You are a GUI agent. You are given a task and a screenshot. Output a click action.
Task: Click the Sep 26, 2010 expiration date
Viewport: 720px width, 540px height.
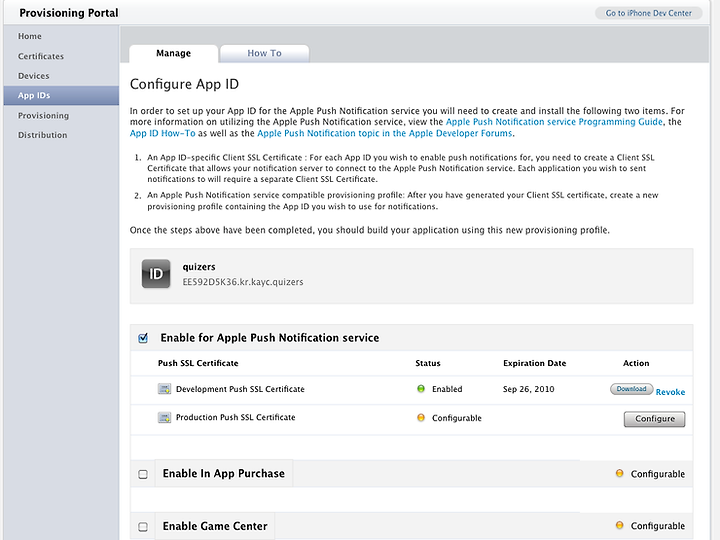(x=529, y=389)
